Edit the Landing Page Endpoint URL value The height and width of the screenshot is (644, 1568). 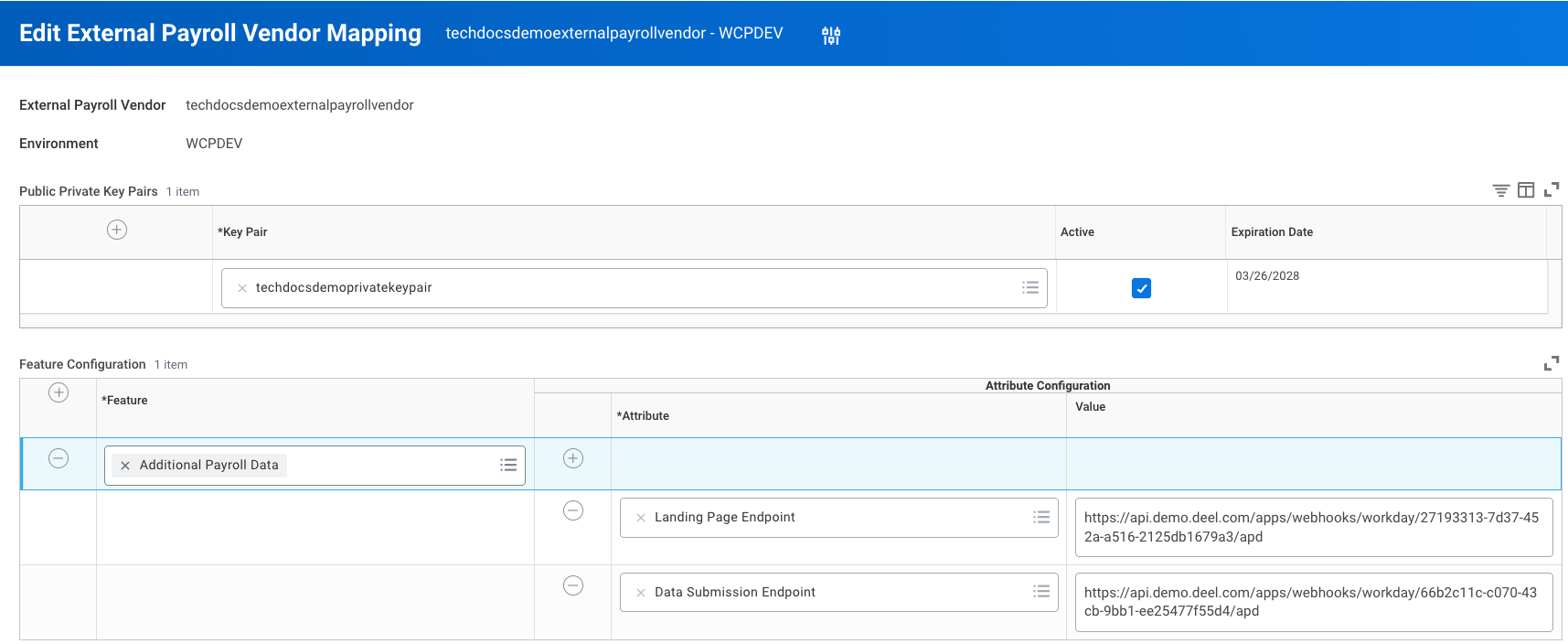[x=1314, y=527]
